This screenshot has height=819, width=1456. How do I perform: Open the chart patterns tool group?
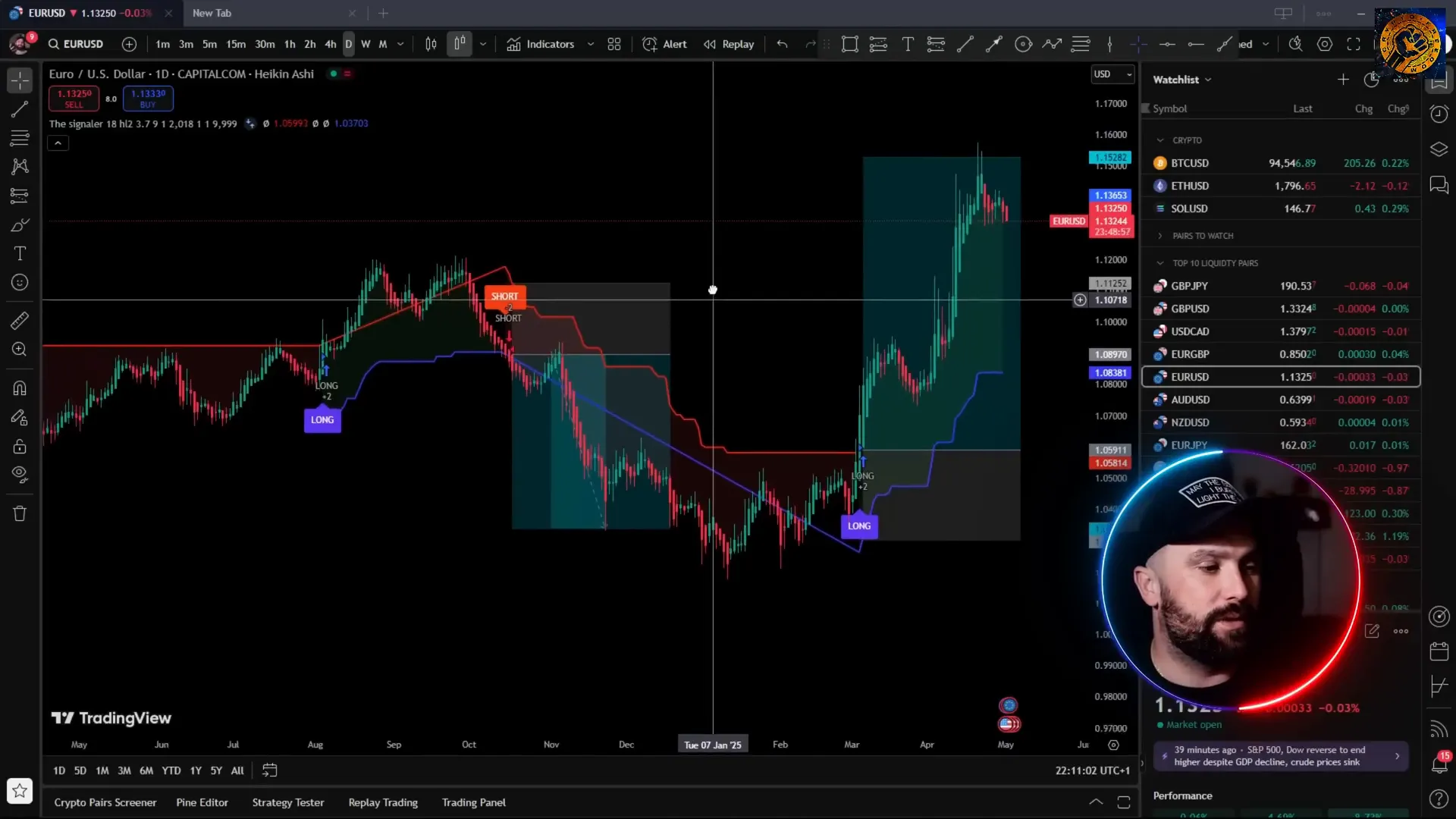[x=20, y=167]
